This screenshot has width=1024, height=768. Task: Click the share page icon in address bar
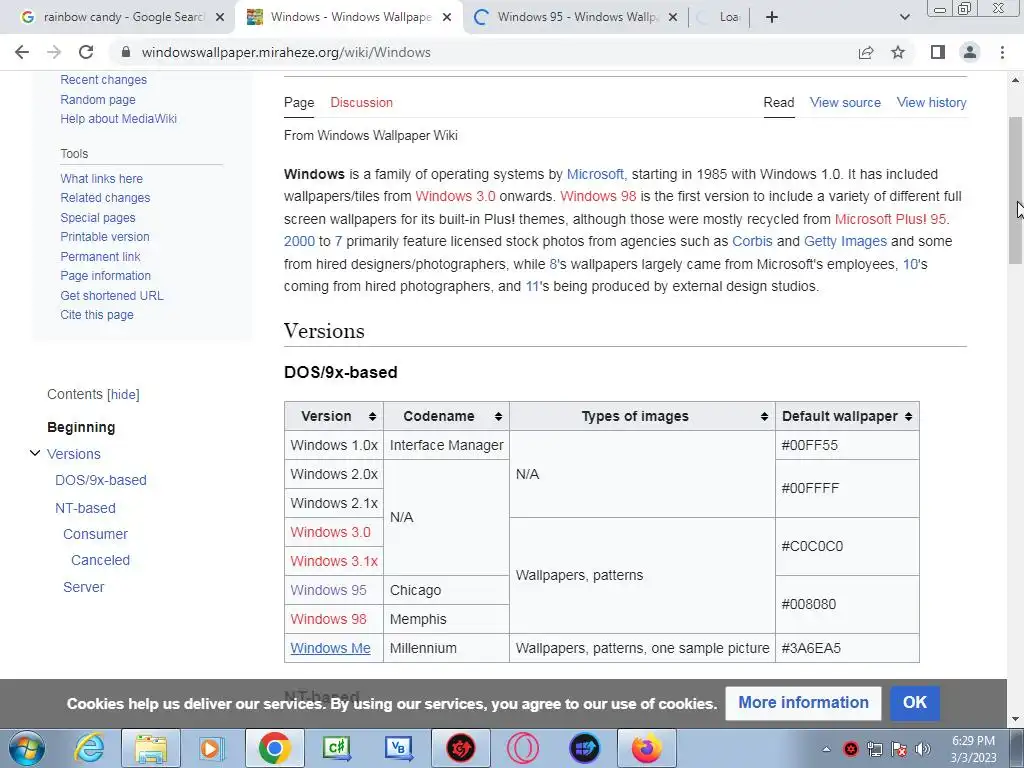click(x=866, y=52)
